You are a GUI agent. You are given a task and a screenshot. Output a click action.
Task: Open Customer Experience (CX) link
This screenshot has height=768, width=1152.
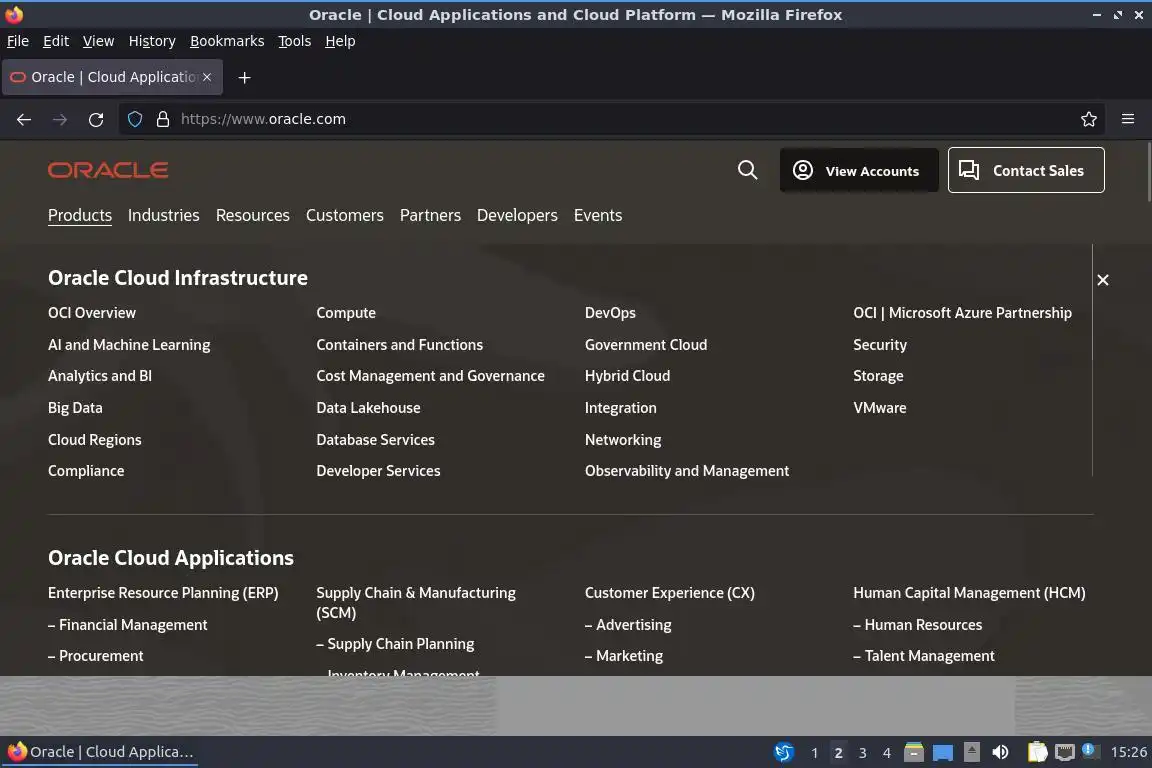point(670,593)
